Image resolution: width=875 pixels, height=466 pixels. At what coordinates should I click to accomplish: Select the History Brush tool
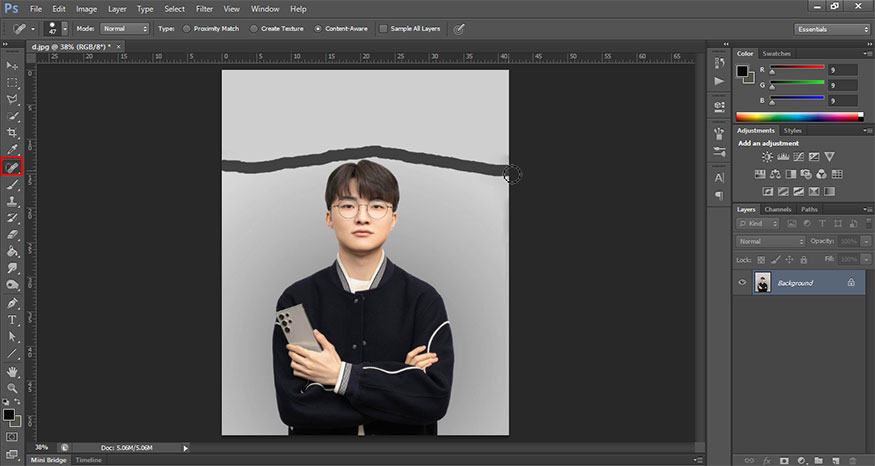[12, 218]
